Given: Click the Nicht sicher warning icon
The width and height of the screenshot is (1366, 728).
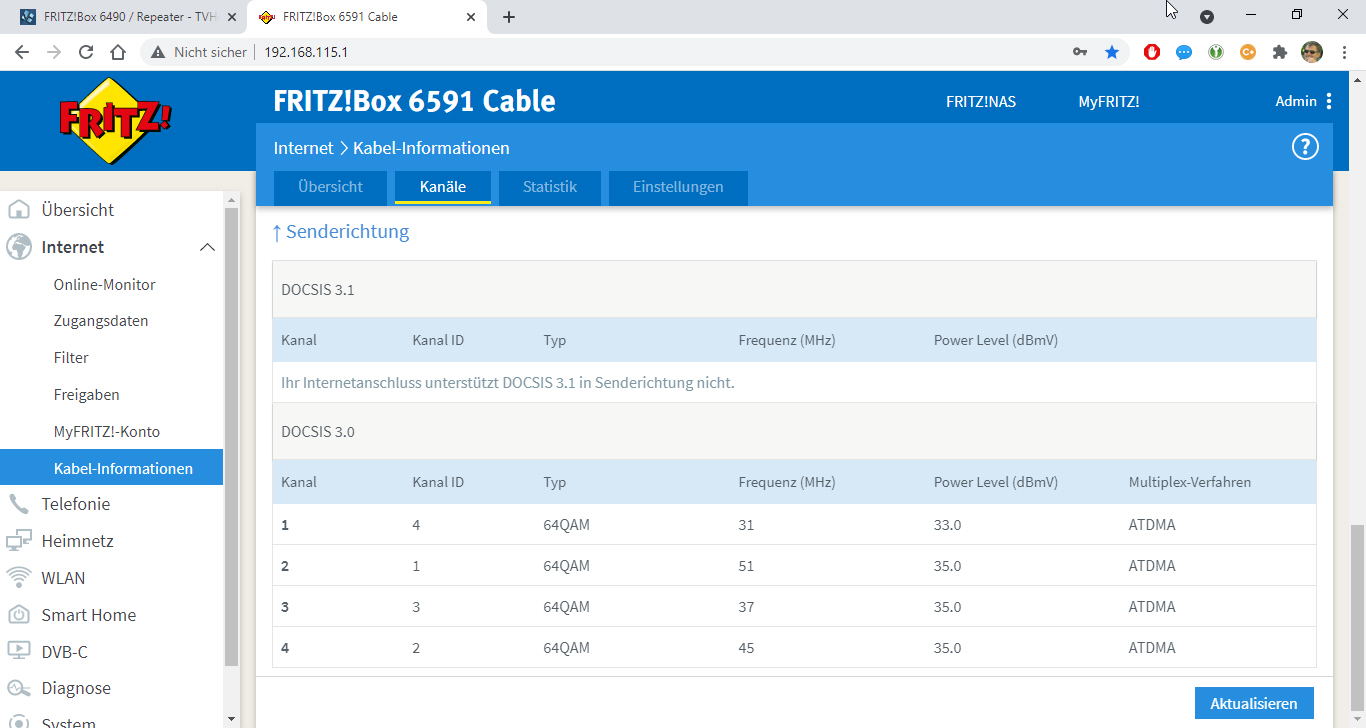Looking at the screenshot, I should click(158, 52).
